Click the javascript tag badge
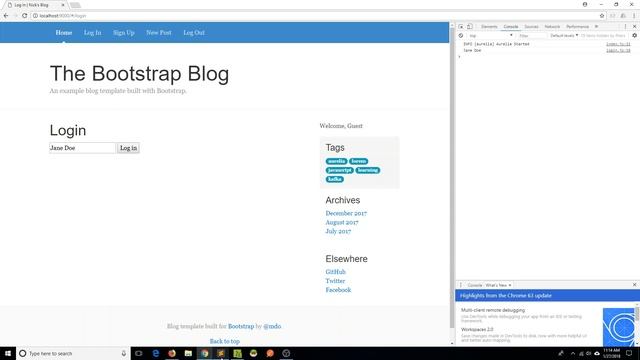640x360 pixels. [340, 170]
